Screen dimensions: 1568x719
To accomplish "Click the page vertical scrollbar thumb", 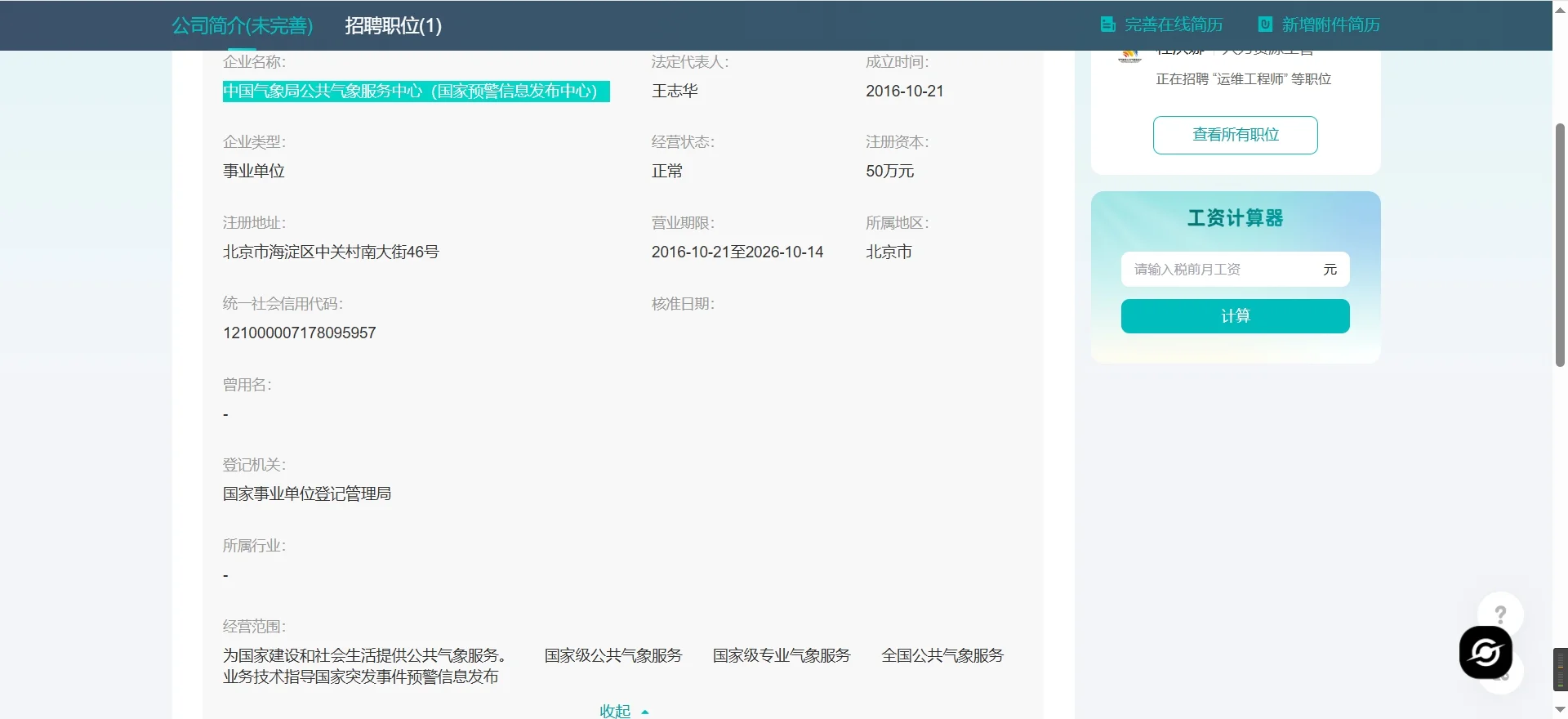I will (1560, 245).
